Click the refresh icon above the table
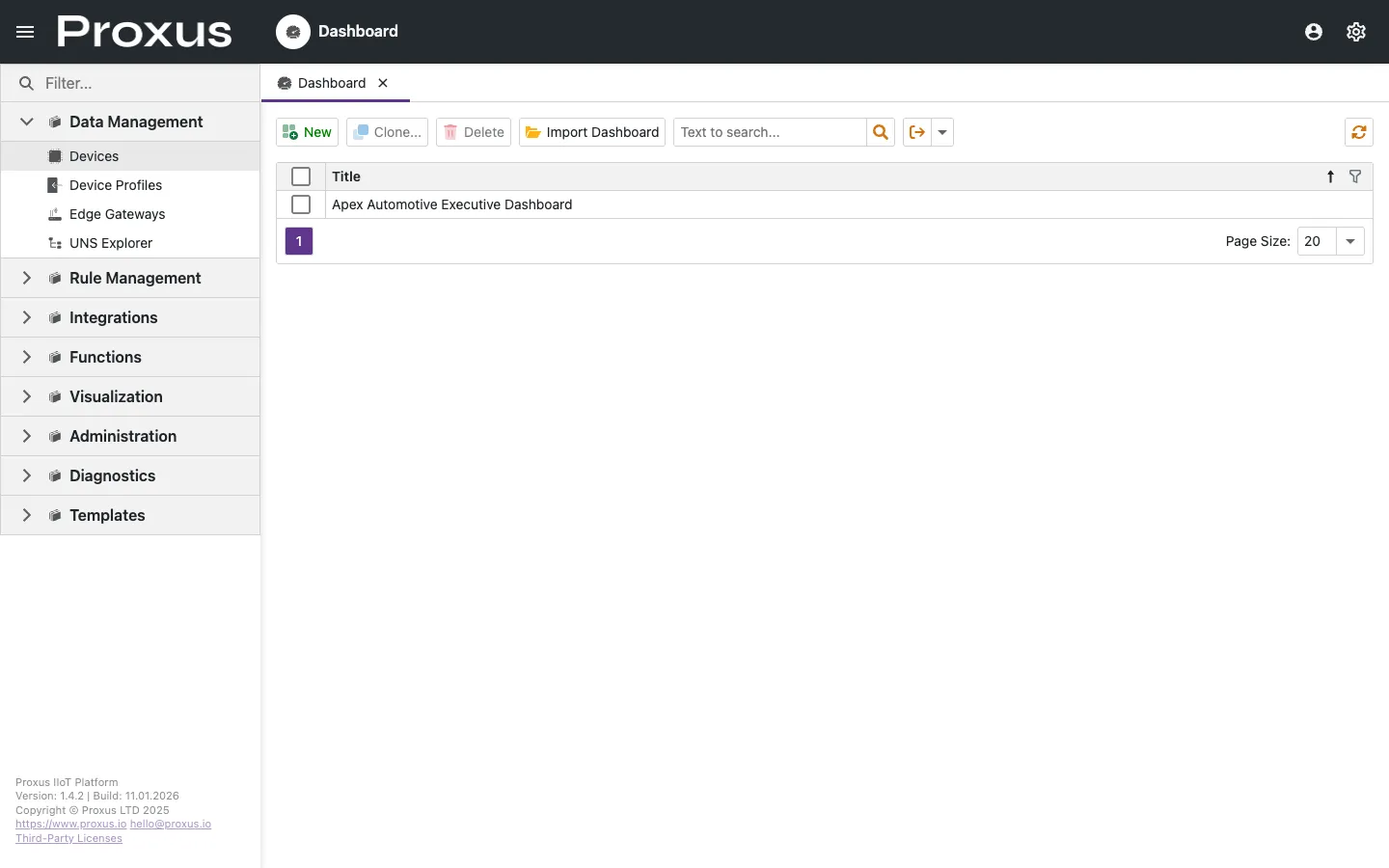 [x=1358, y=132]
